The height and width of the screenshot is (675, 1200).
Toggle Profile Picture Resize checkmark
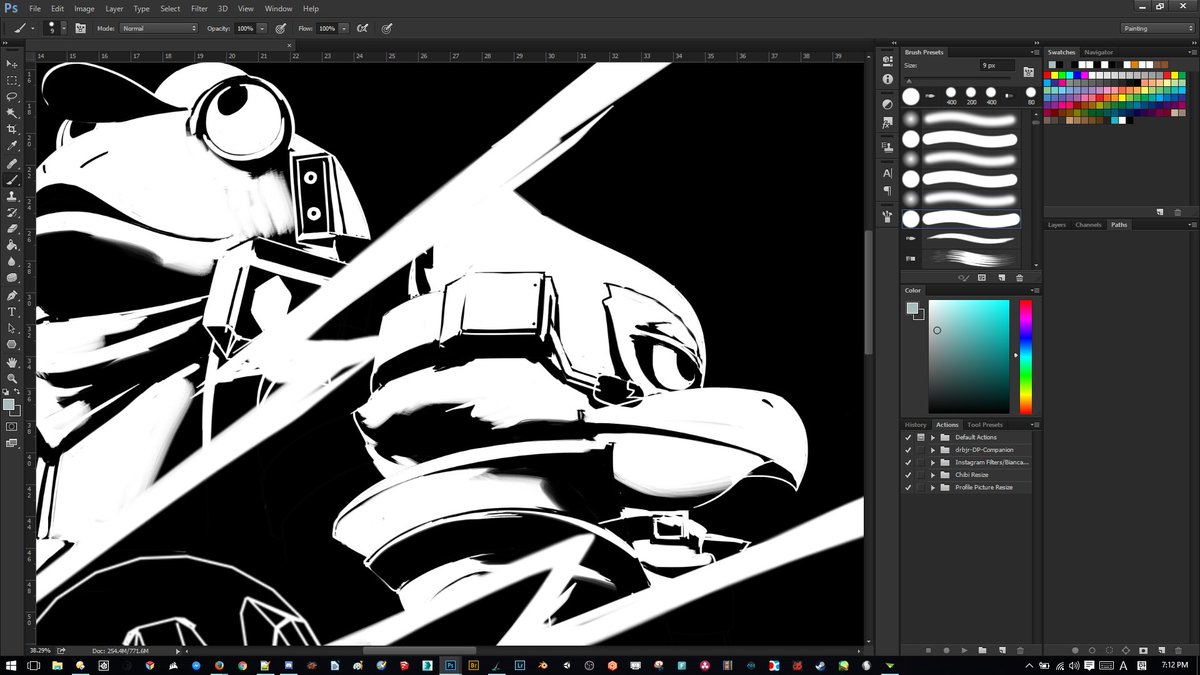point(908,487)
